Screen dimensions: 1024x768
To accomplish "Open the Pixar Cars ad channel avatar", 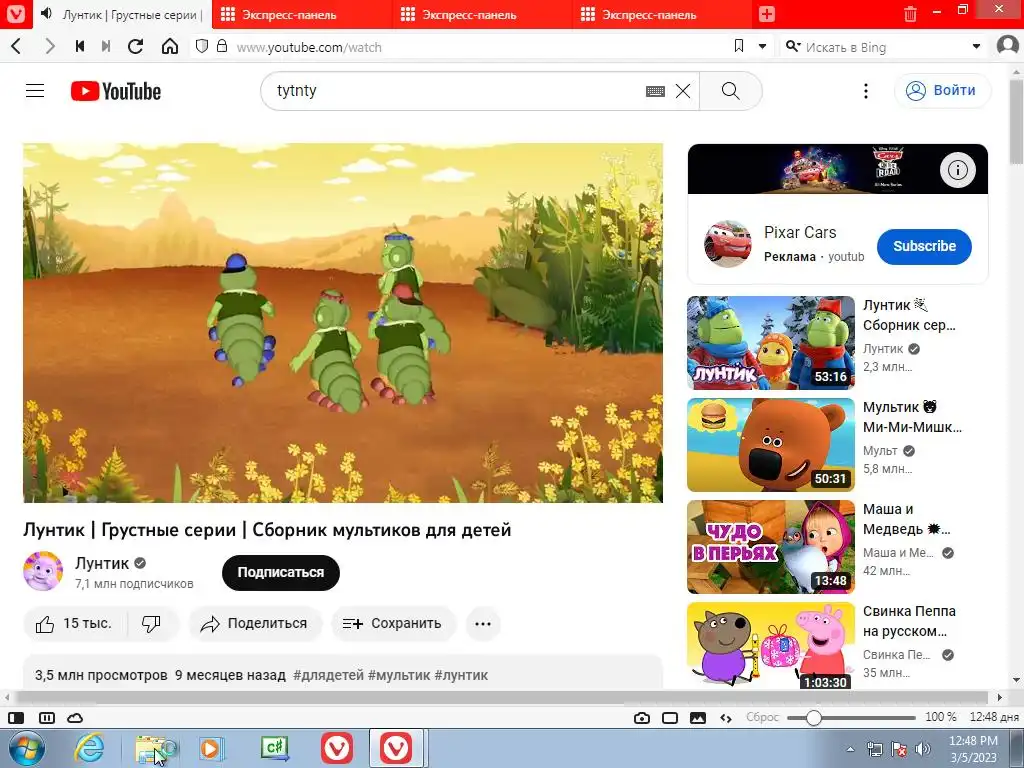I will [x=728, y=244].
